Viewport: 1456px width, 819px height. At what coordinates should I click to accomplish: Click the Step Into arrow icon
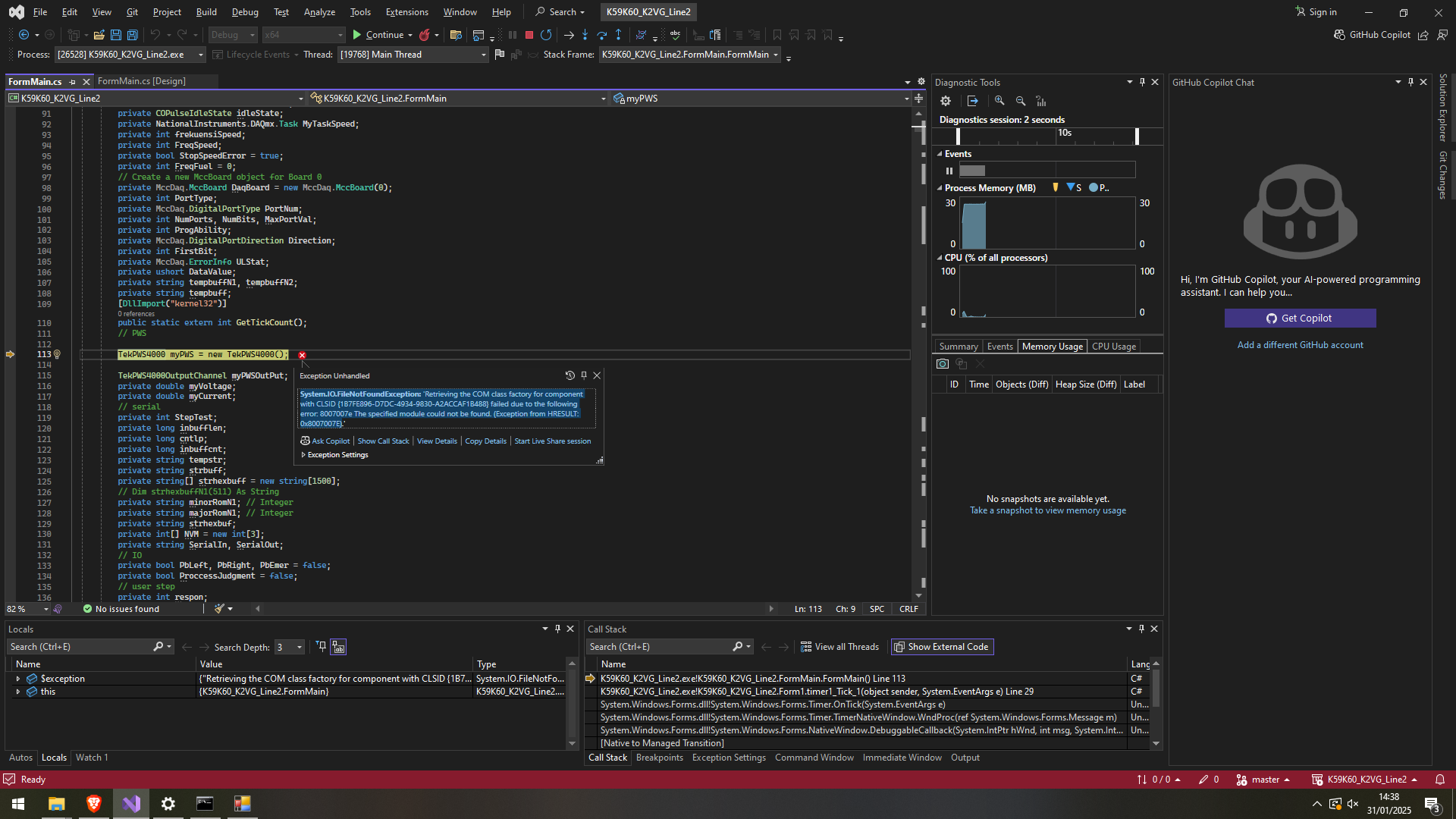[x=585, y=35]
